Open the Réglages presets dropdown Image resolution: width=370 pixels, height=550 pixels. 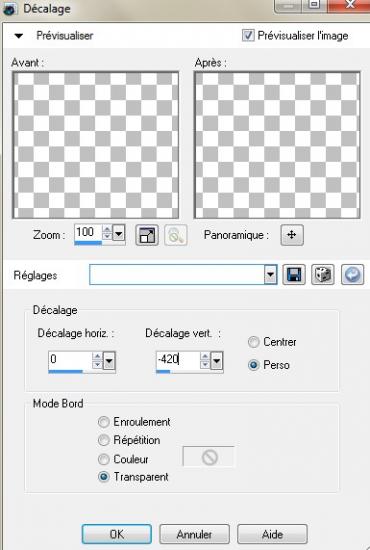click(270, 274)
